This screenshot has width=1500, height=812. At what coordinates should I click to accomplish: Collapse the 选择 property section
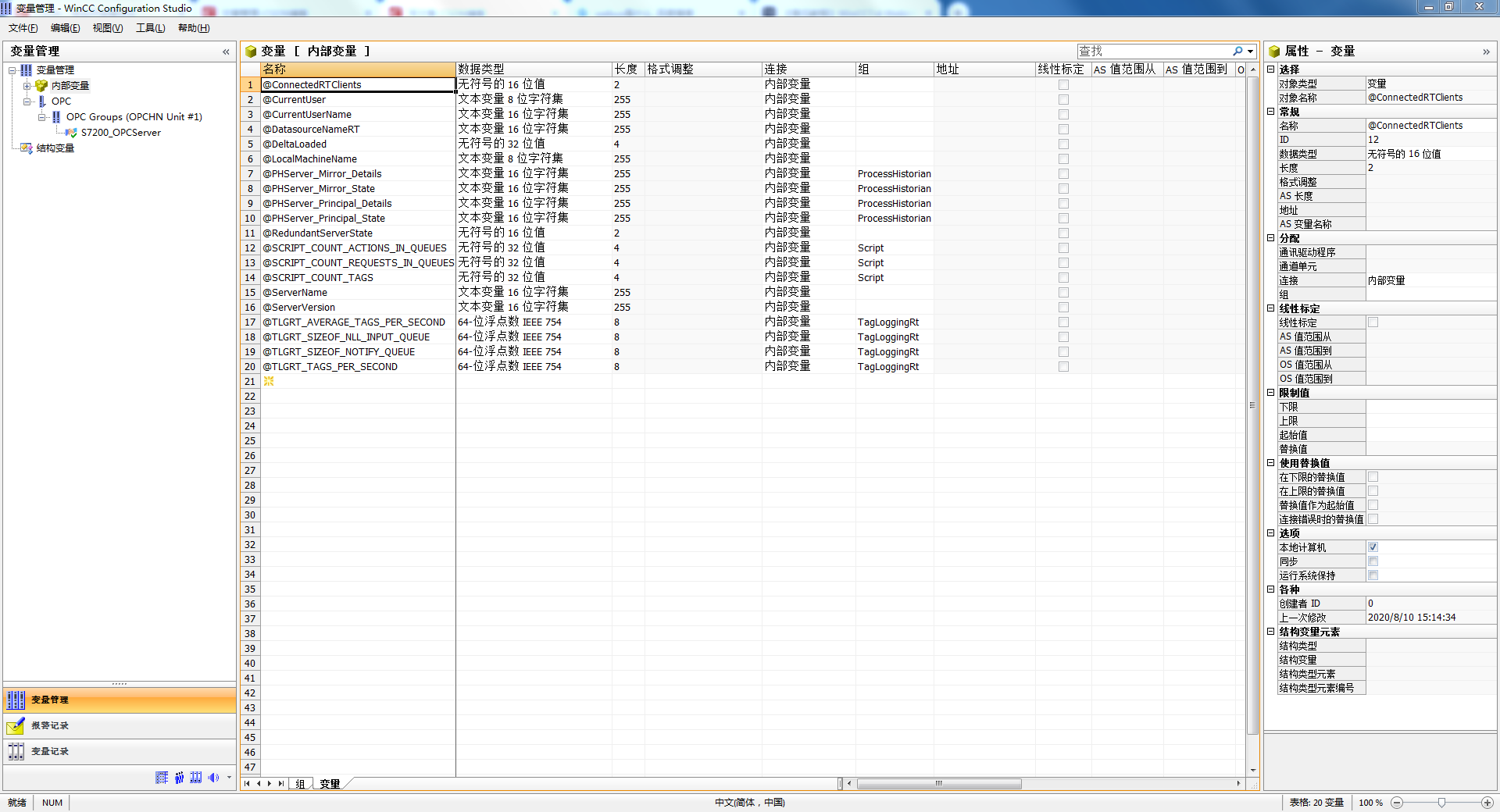pyautogui.click(x=1271, y=69)
